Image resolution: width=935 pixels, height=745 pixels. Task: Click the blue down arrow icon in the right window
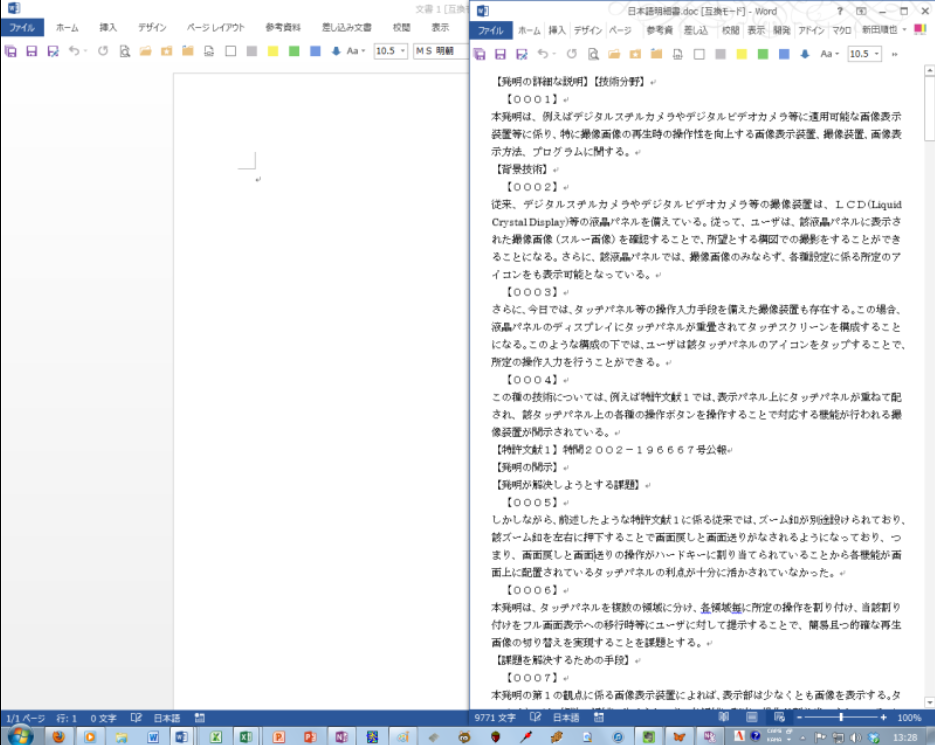pyautogui.click(x=804, y=54)
